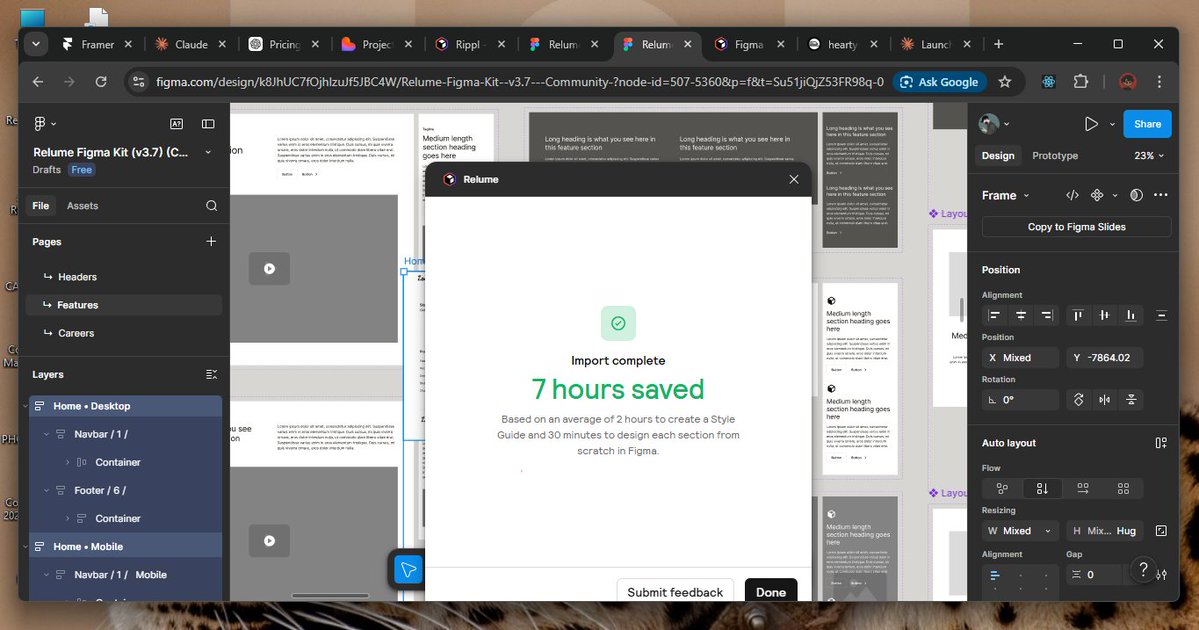Click Copy to Figma Slides button
1199x630 pixels.
click(1076, 227)
